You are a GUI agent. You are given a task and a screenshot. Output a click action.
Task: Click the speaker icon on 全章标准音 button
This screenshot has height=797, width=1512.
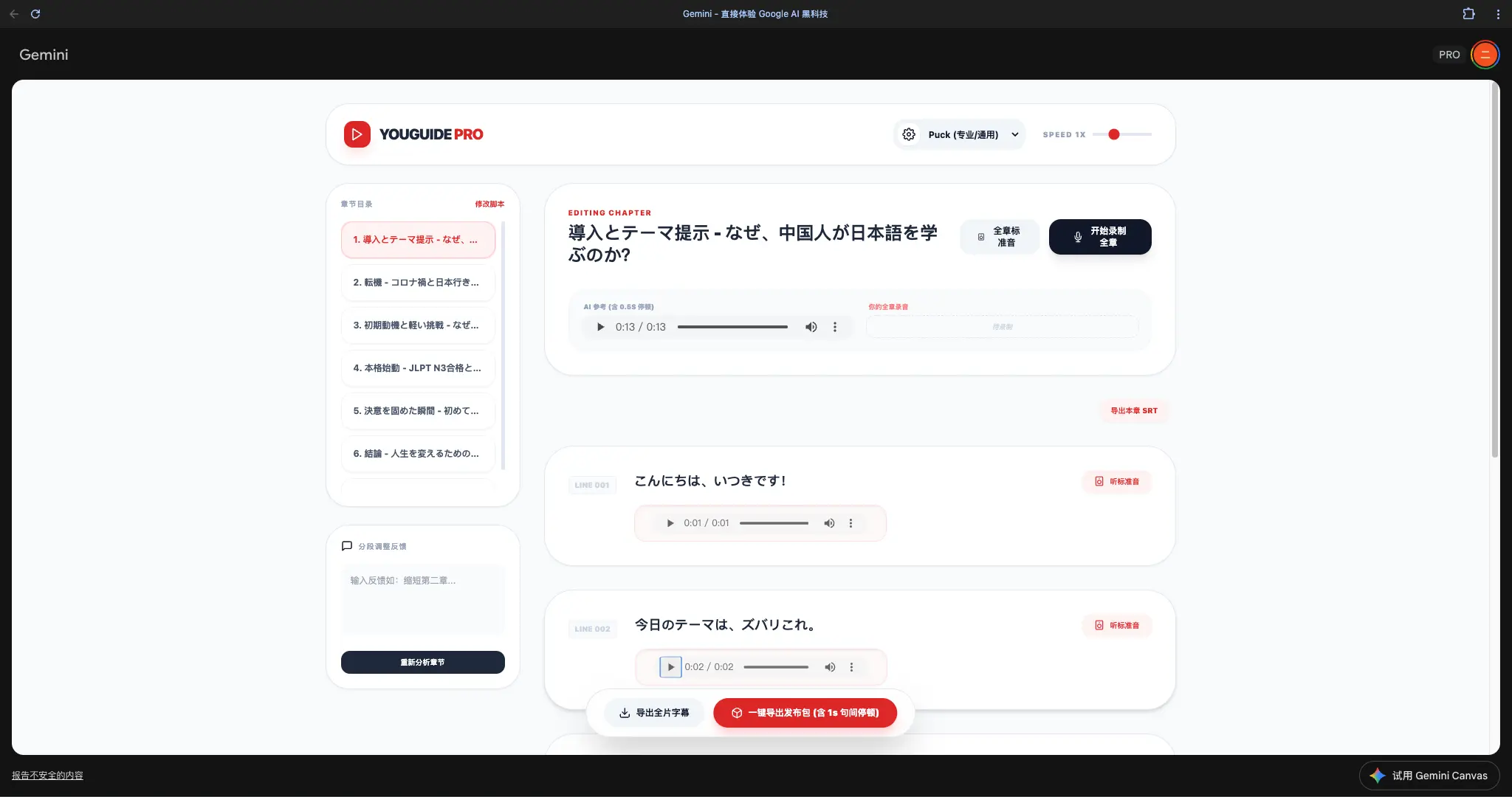point(981,236)
